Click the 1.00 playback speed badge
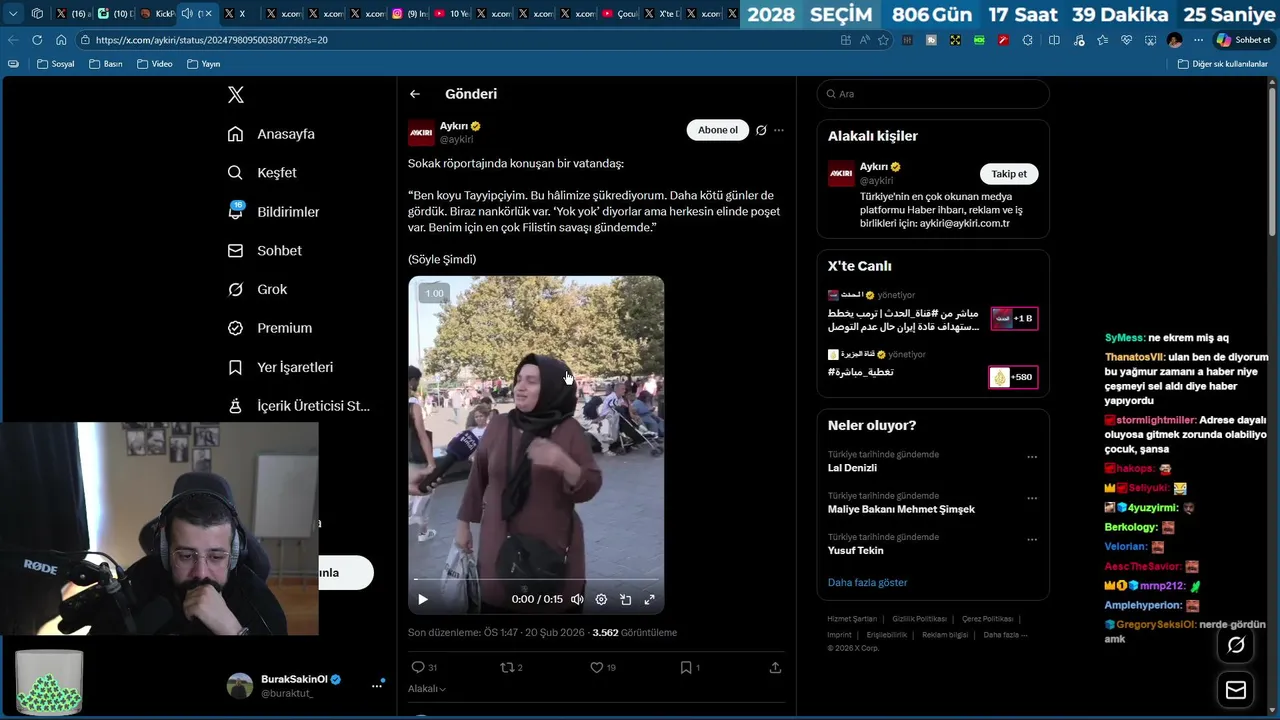Image resolution: width=1280 pixels, height=720 pixels. tap(434, 293)
